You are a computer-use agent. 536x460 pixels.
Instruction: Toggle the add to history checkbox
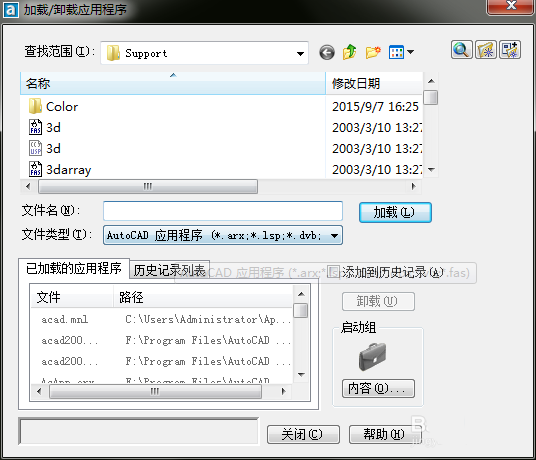coord(333,272)
